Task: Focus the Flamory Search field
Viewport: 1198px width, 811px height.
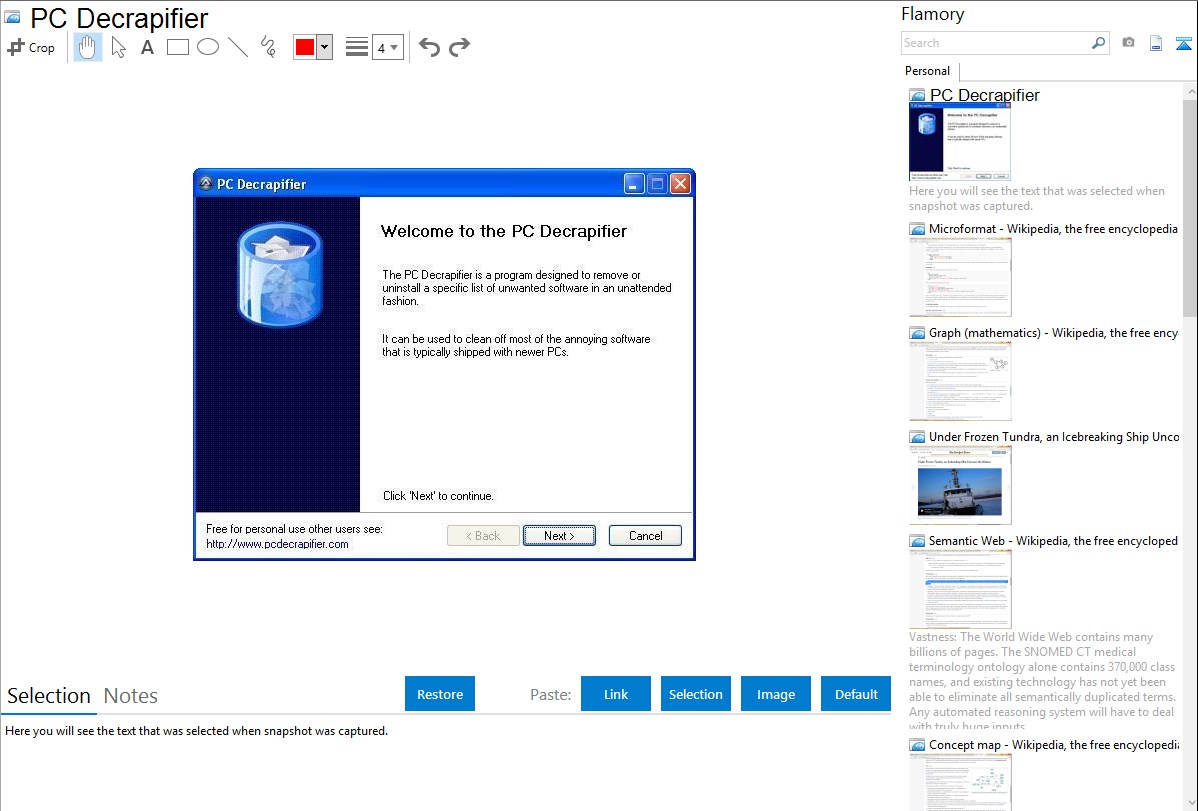Action: coord(996,43)
